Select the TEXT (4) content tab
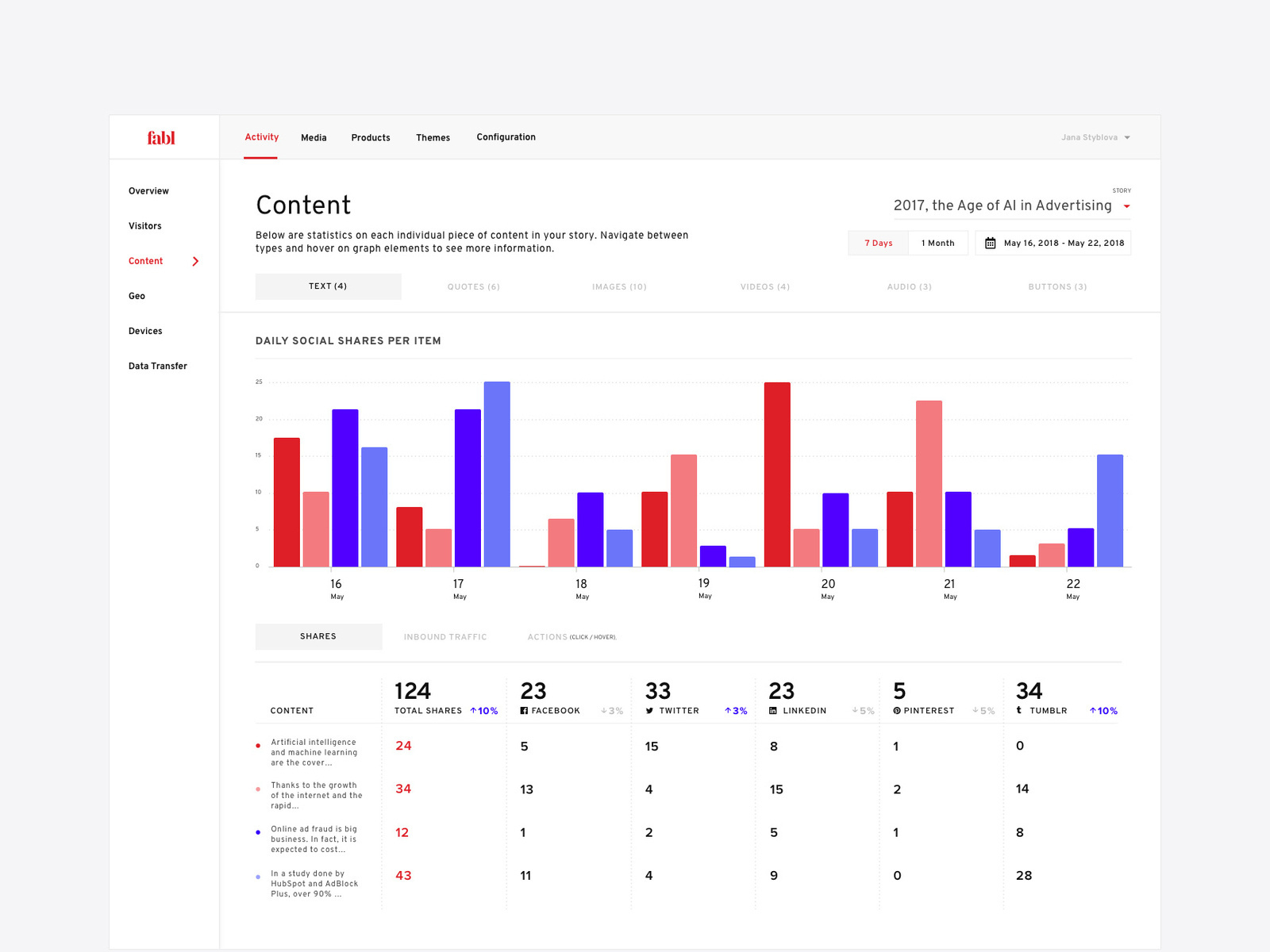Screen dimensions: 1270x952 (x=328, y=286)
